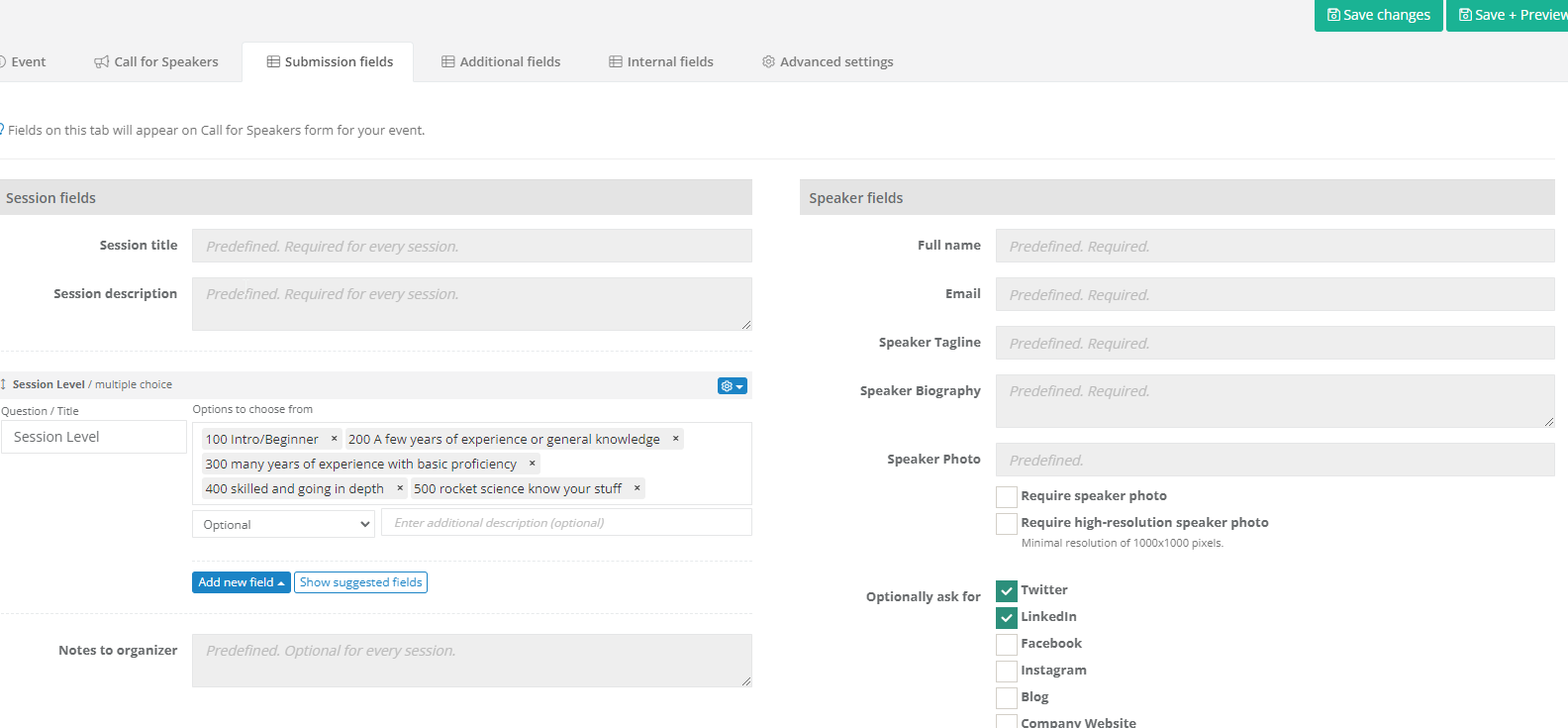Click the Save changes button

coord(1378,15)
